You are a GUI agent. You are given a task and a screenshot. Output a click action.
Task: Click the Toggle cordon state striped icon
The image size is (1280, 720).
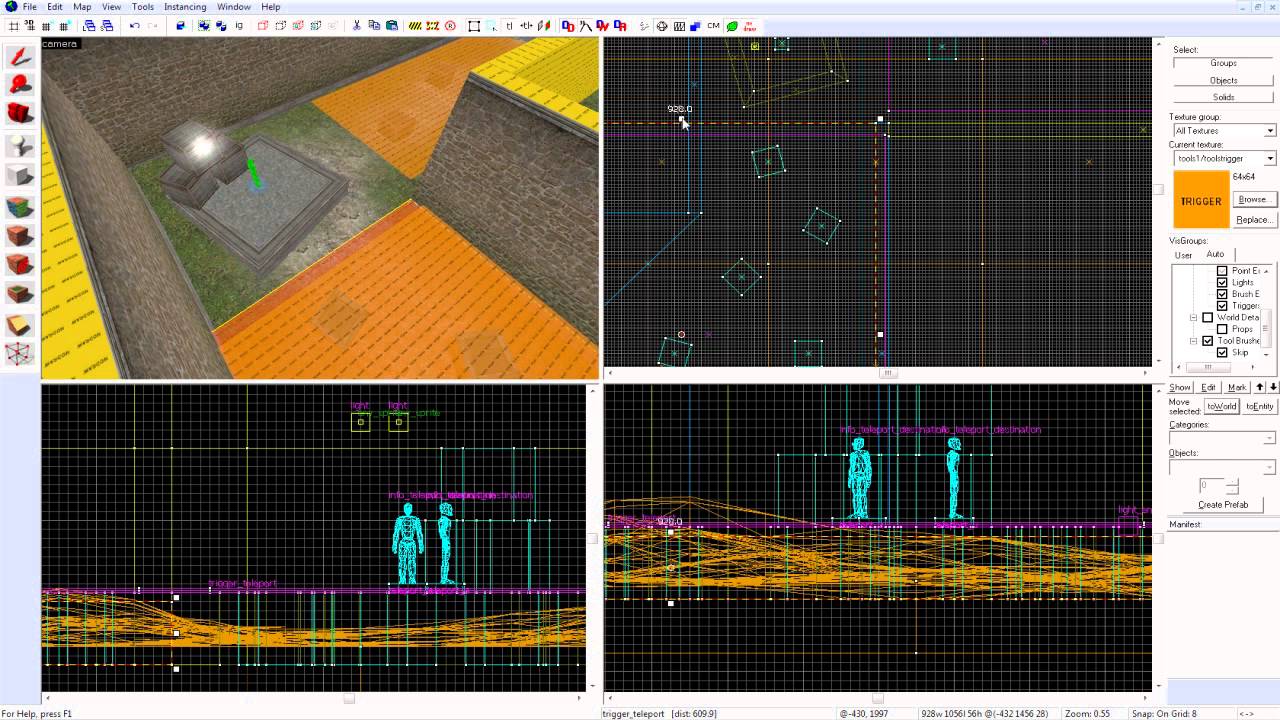click(414, 26)
